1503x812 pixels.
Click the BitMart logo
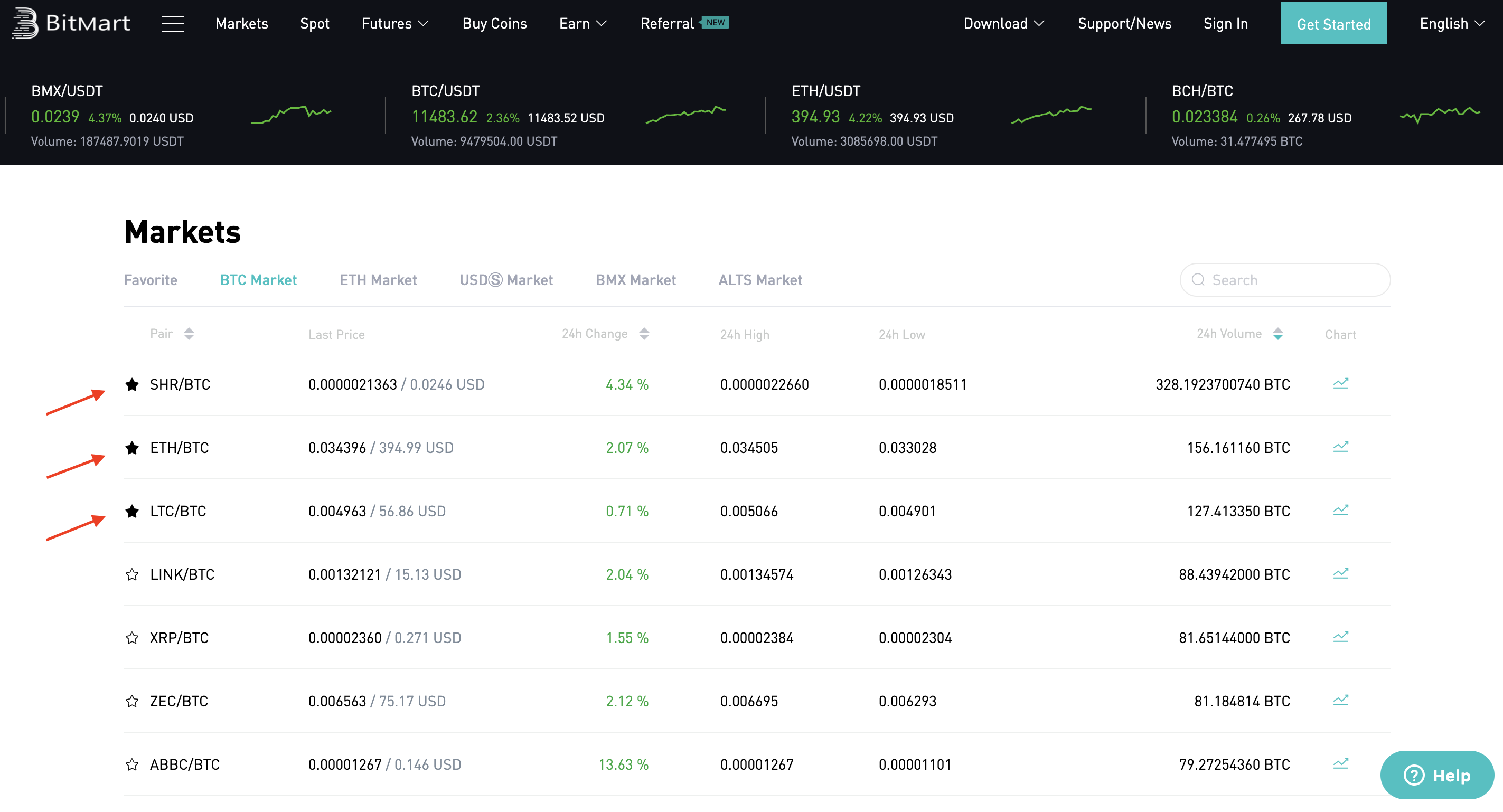[71, 23]
